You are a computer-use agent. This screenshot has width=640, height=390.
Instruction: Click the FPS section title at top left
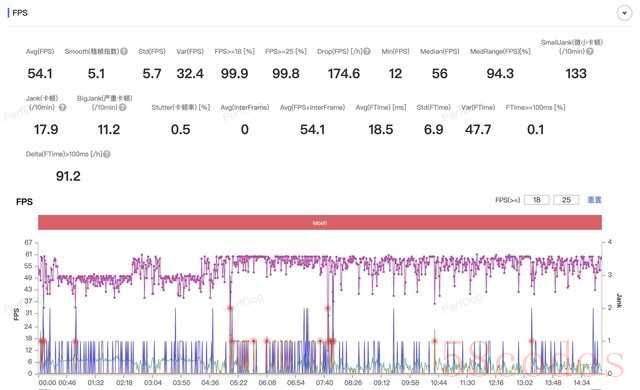tap(20, 13)
